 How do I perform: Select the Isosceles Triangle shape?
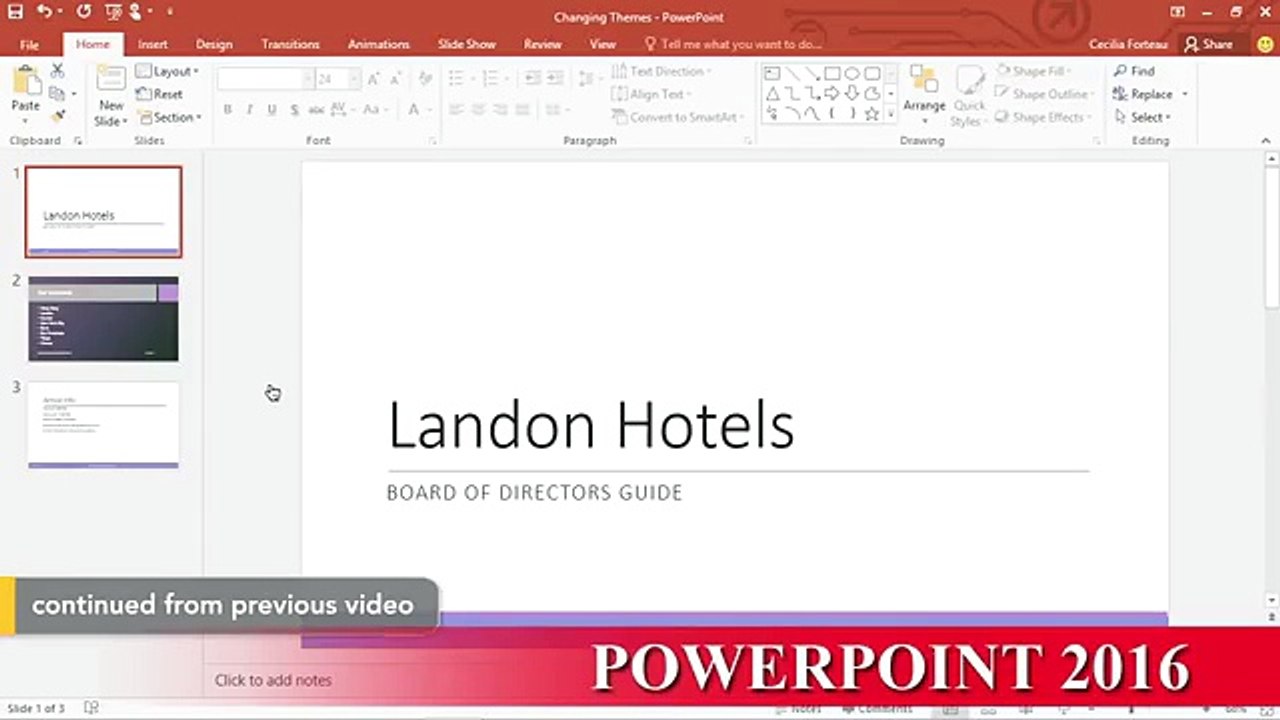pyautogui.click(x=772, y=94)
